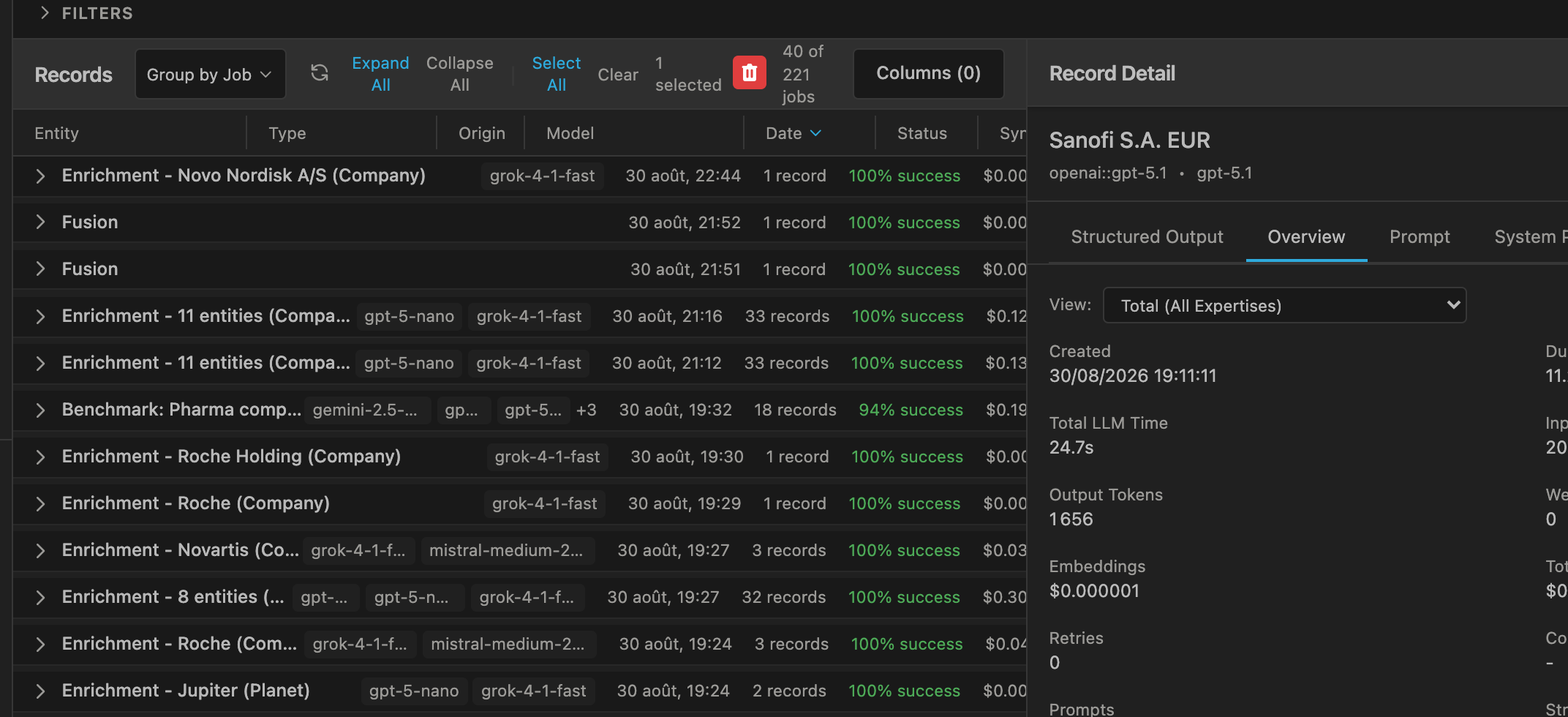Switch to the Structured Output tab
Screen dimensions: 1568x717
pyautogui.click(x=1147, y=237)
